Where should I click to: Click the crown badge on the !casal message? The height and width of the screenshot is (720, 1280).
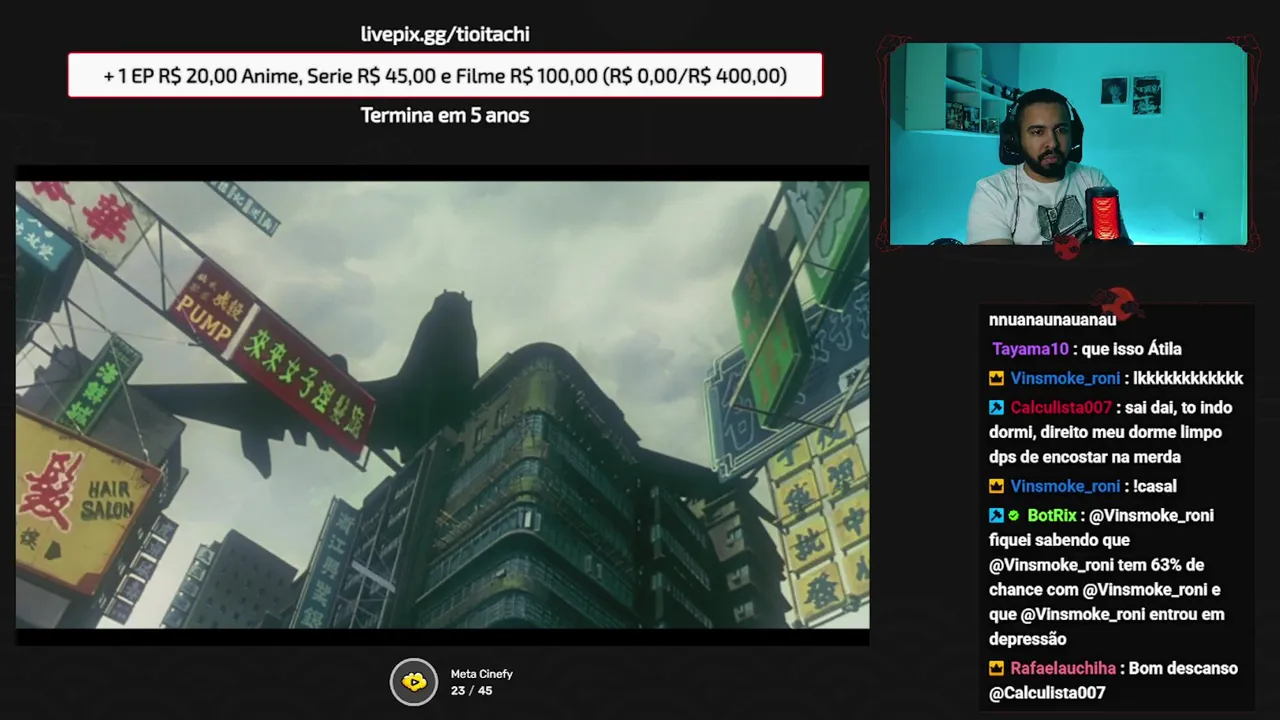[x=996, y=486]
